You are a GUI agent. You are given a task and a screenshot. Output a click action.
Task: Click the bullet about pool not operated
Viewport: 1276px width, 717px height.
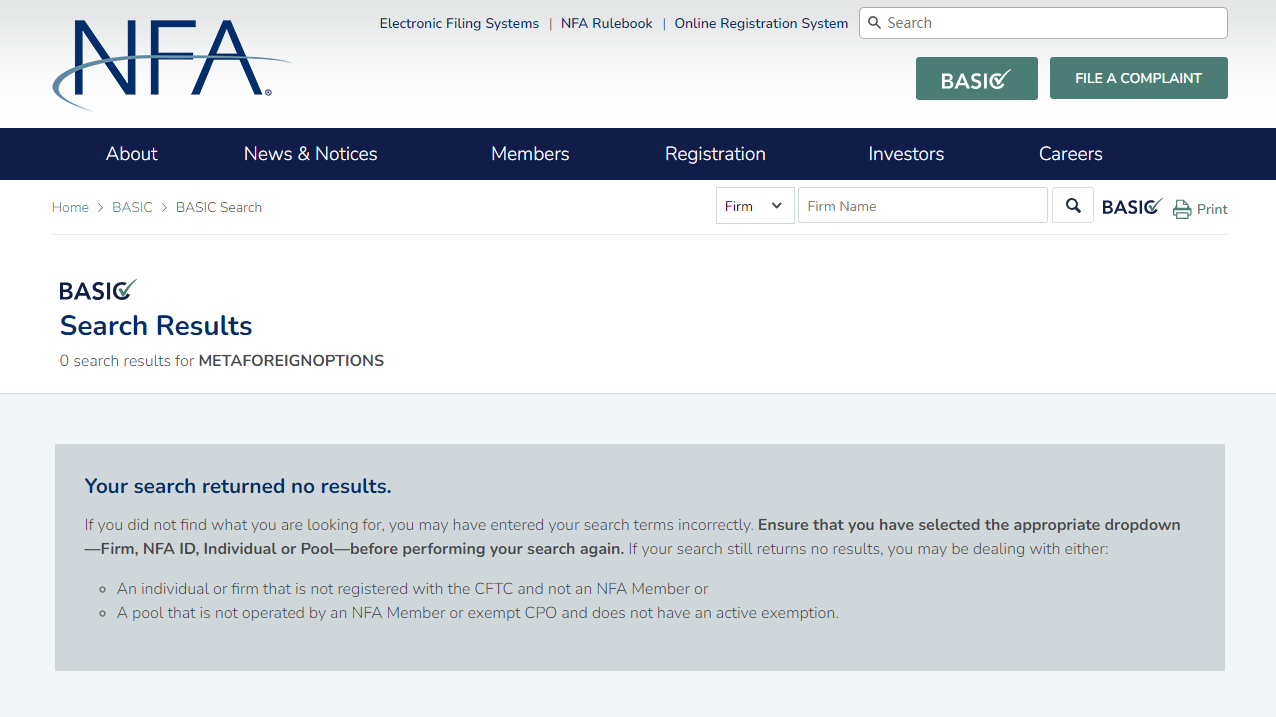[x=478, y=613]
